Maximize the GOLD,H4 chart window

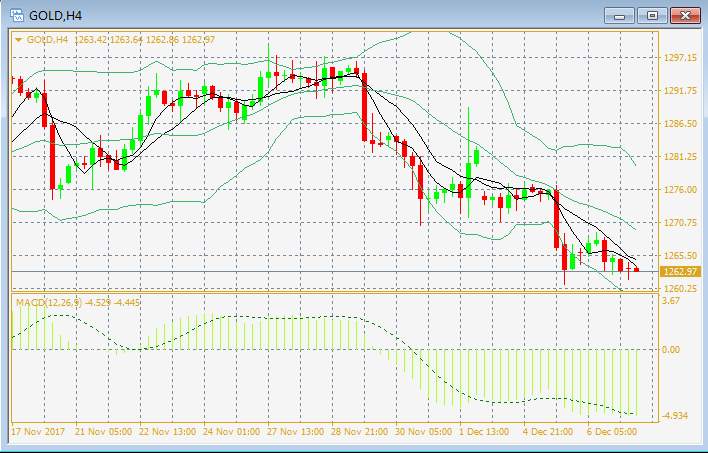652,16
